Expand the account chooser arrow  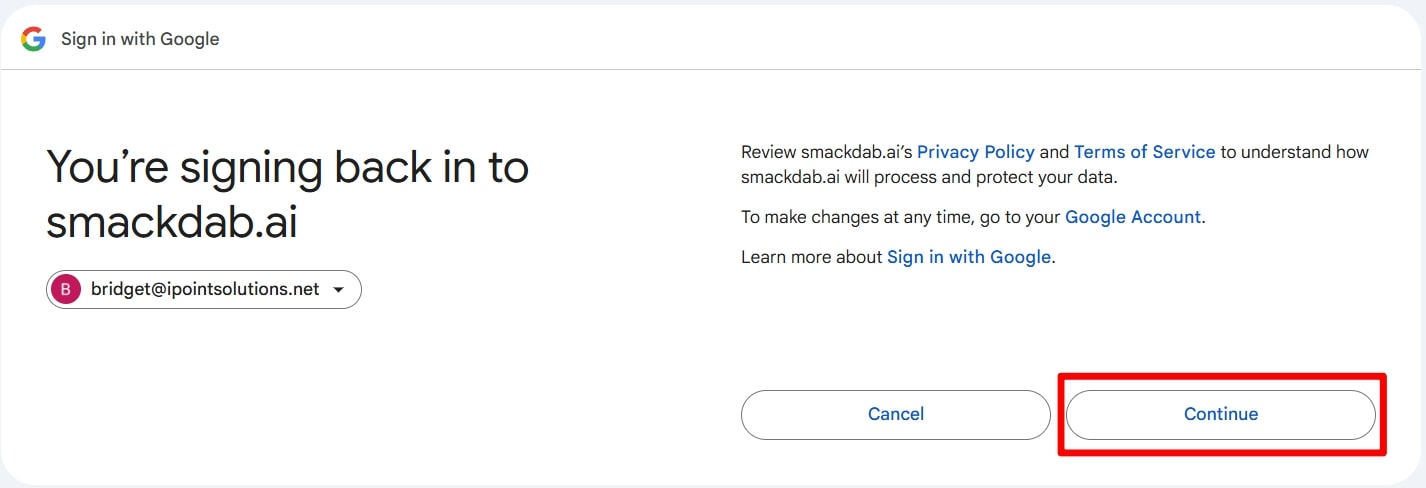tap(338, 290)
